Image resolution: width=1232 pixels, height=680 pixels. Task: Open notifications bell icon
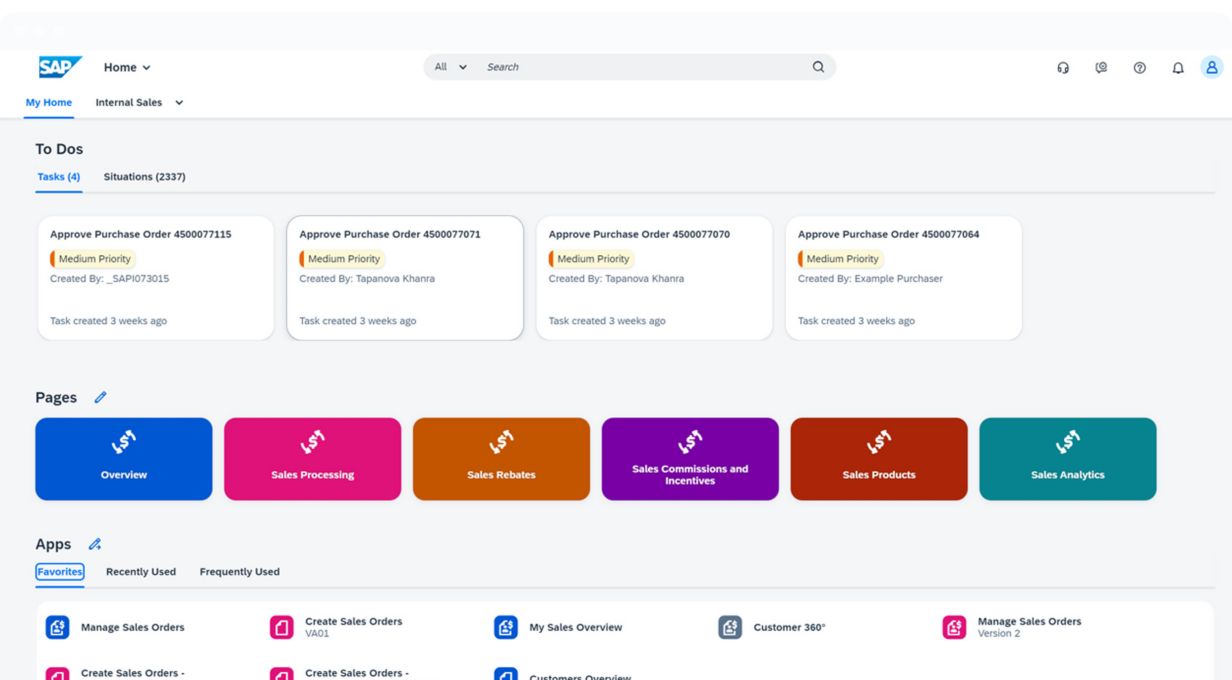1178,68
